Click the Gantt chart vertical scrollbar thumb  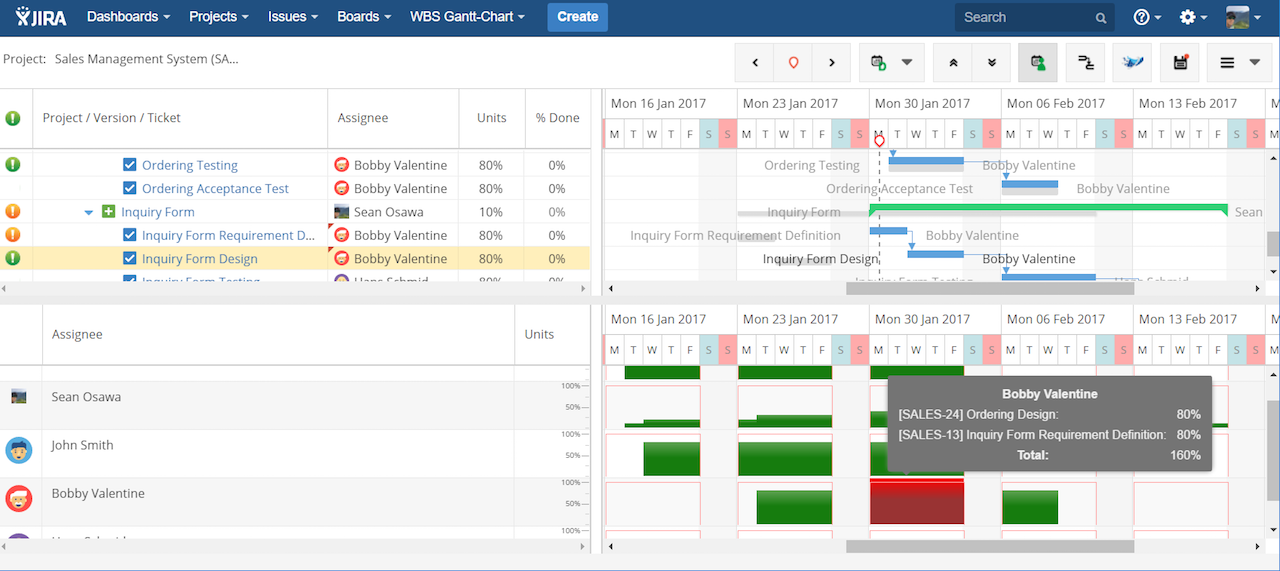tap(1273, 244)
